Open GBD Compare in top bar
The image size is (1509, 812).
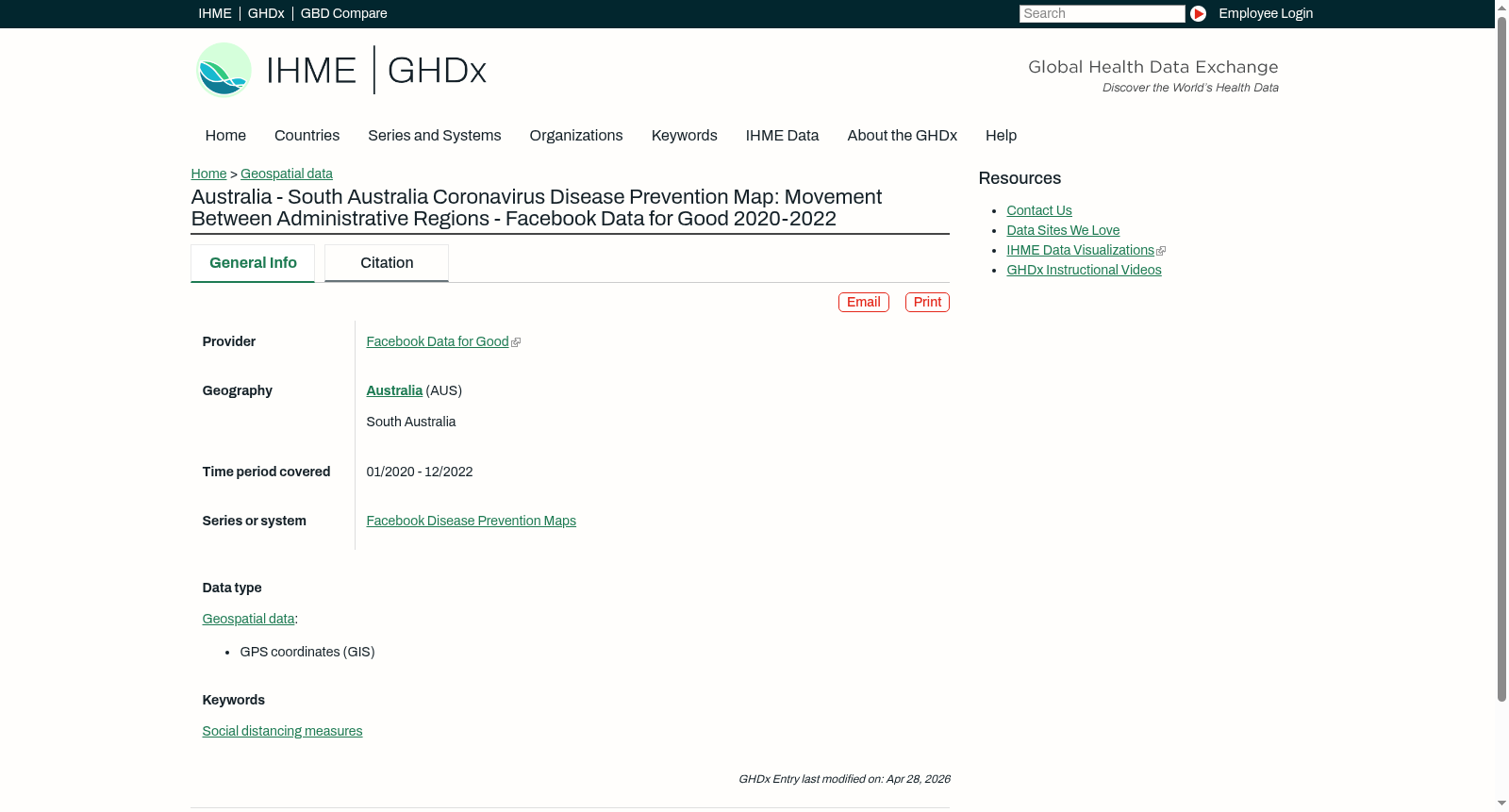344,13
